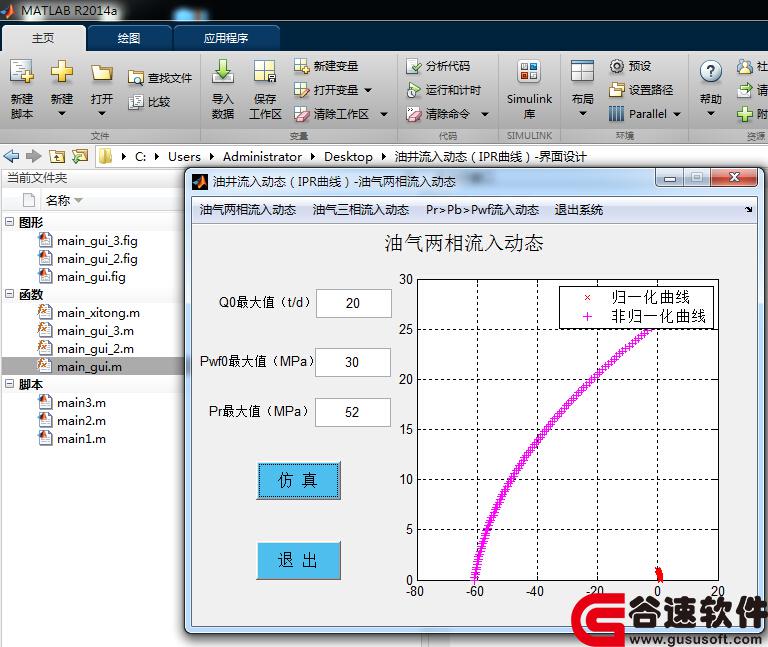Image resolution: width=768 pixels, height=647 pixels.
Task: Collapse the 脚本 group
Action: [9, 383]
